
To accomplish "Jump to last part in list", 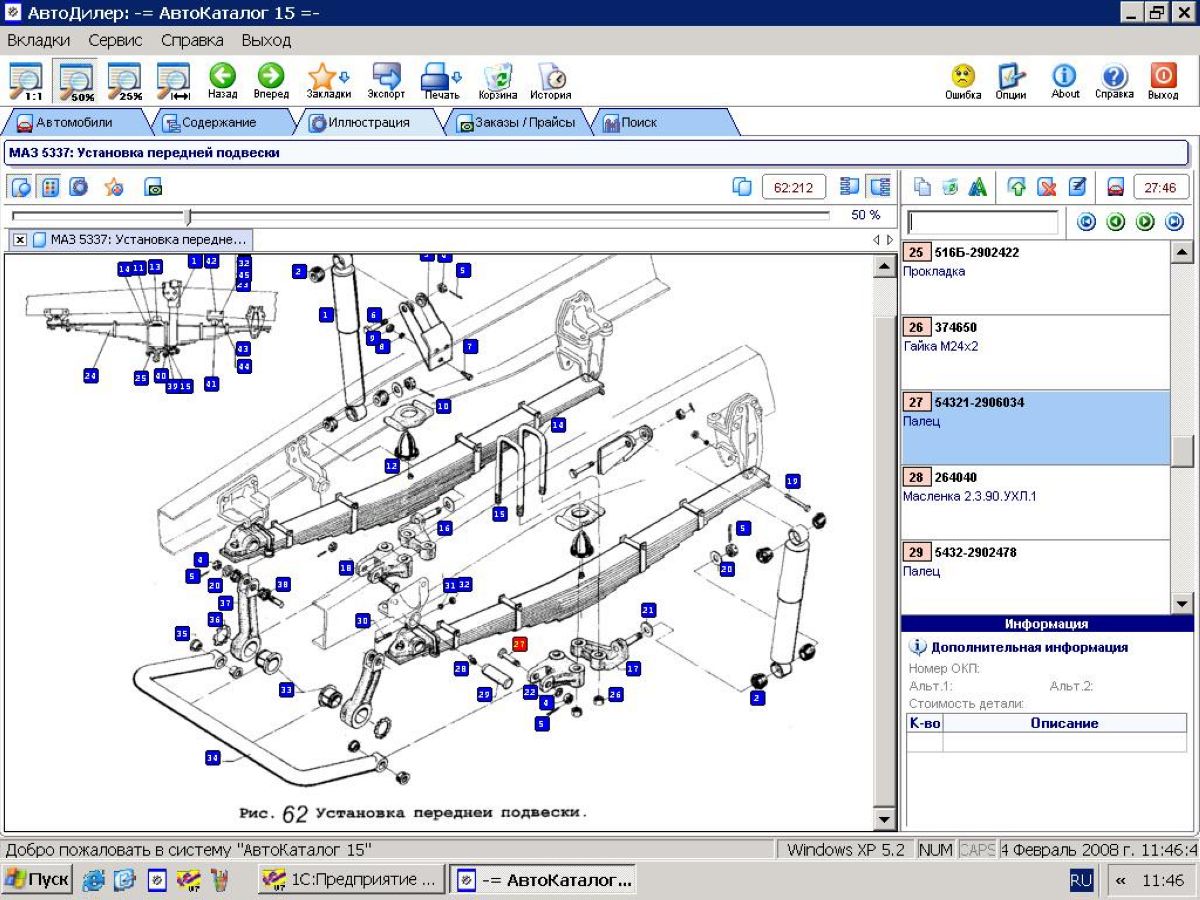I will [1175, 222].
